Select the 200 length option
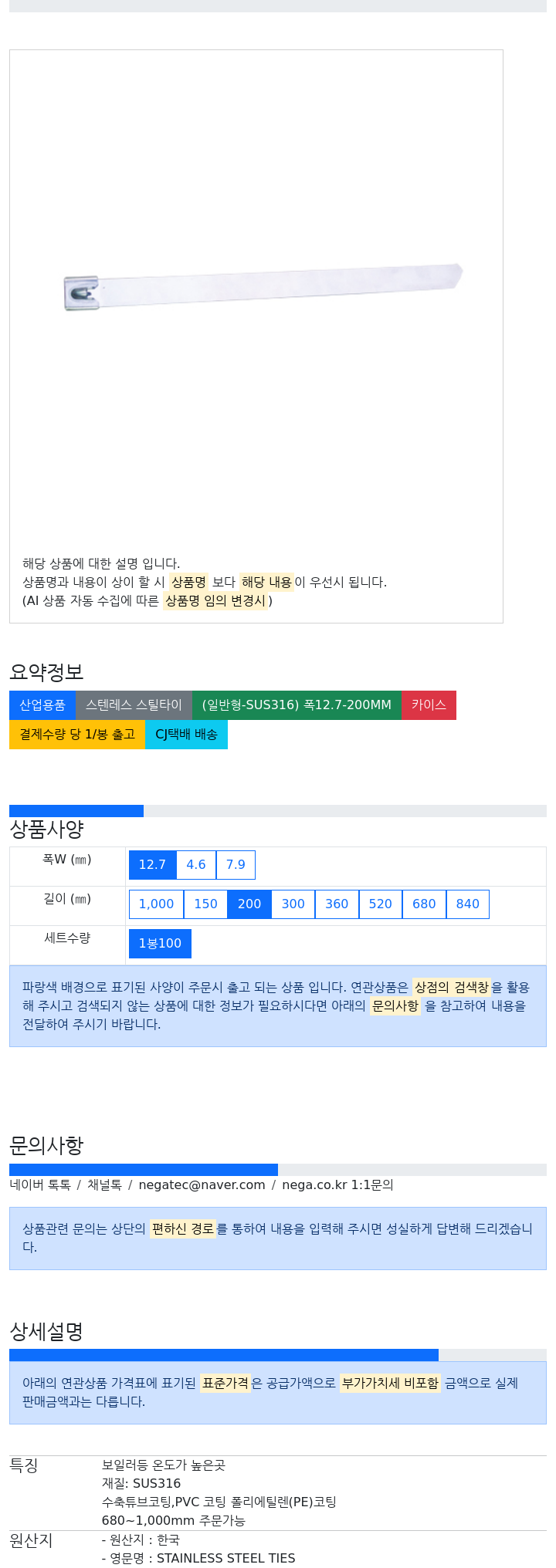 point(249,904)
